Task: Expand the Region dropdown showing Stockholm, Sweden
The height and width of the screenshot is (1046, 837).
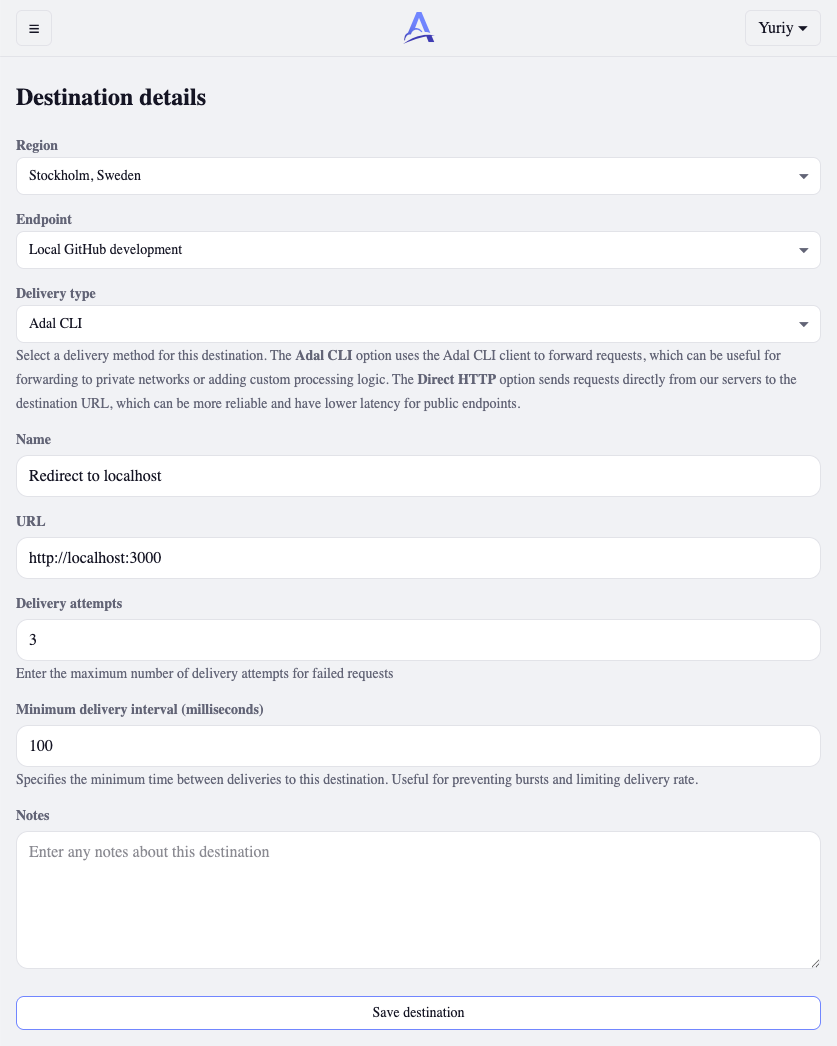Action: click(x=418, y=176)
